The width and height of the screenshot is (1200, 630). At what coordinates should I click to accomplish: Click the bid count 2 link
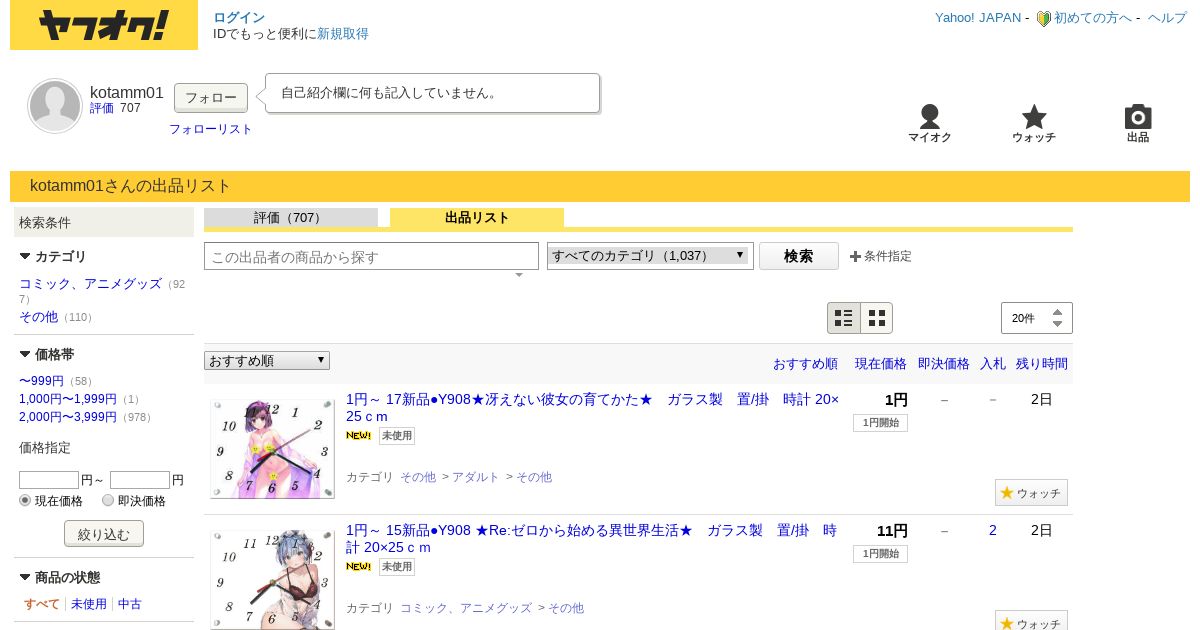993,530
